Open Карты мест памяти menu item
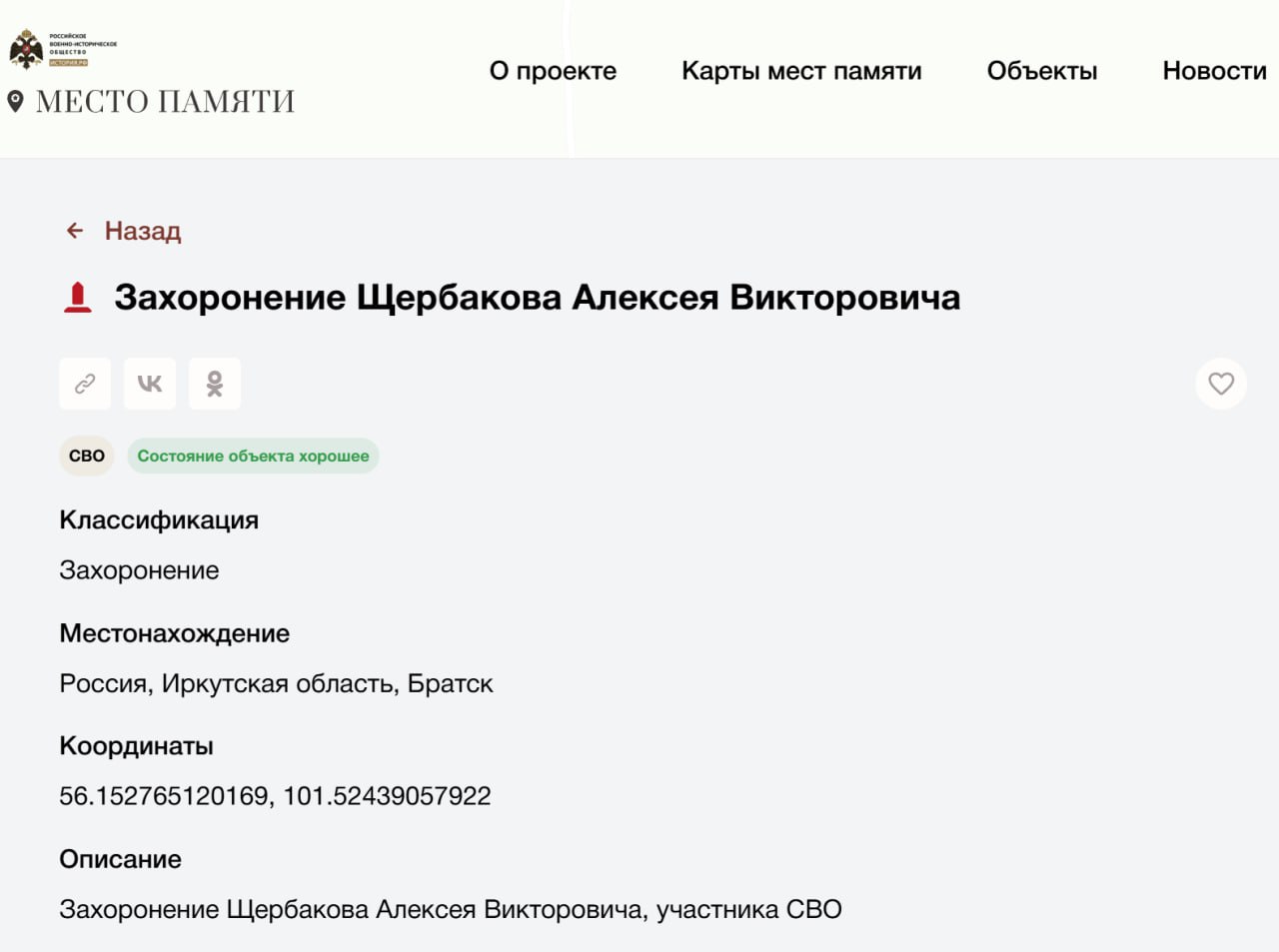The image size is (1279, 952). tap(801, 71)
